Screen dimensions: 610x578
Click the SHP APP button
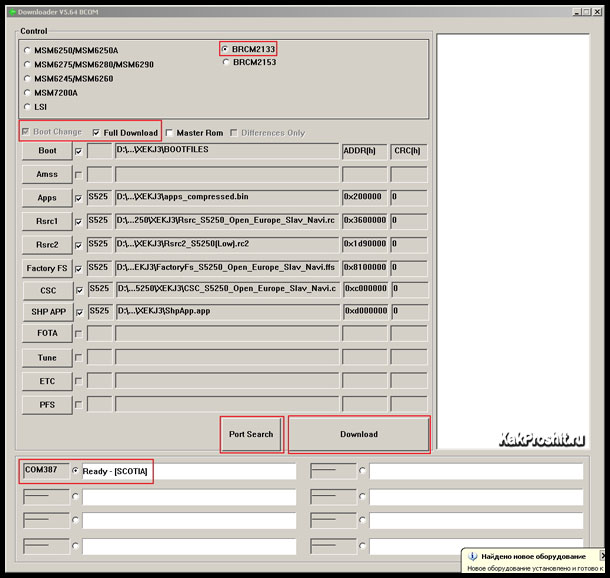[x=47, y=312]
